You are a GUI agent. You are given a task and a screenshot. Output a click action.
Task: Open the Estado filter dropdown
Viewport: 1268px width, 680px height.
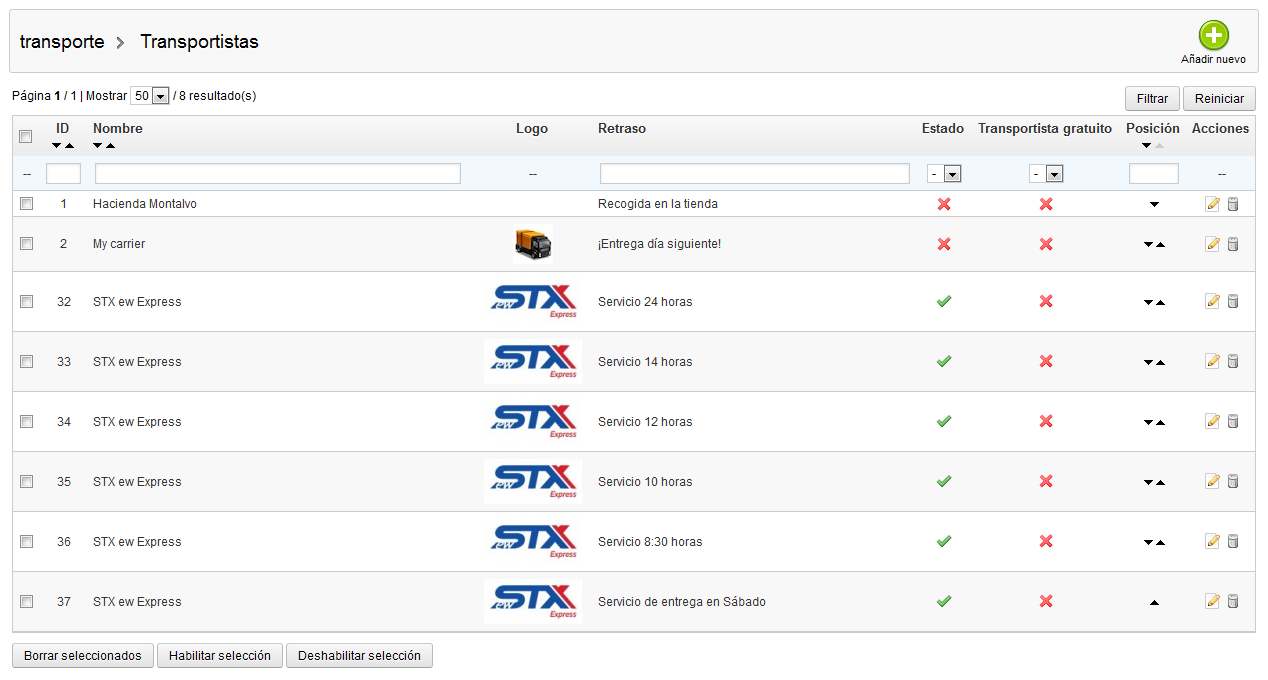pos(944,174)
